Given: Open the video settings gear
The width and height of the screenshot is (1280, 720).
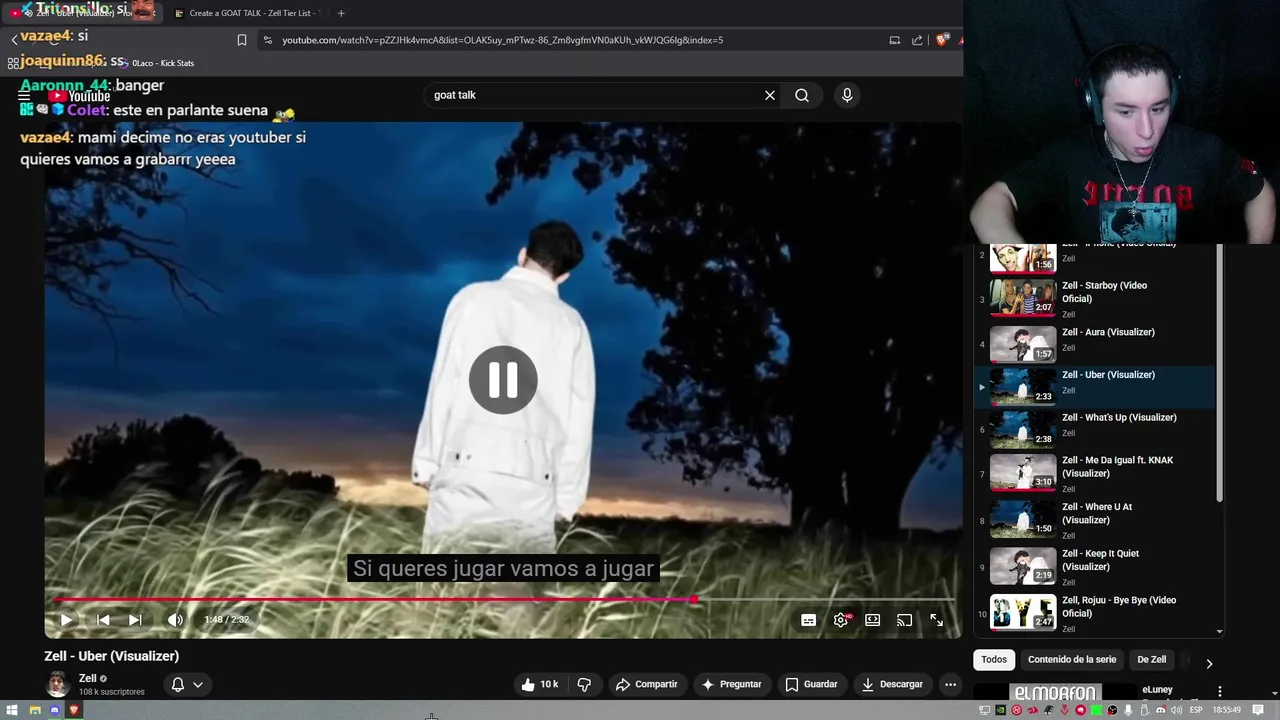Looking at the screenshot, I should tap(841, 620).
